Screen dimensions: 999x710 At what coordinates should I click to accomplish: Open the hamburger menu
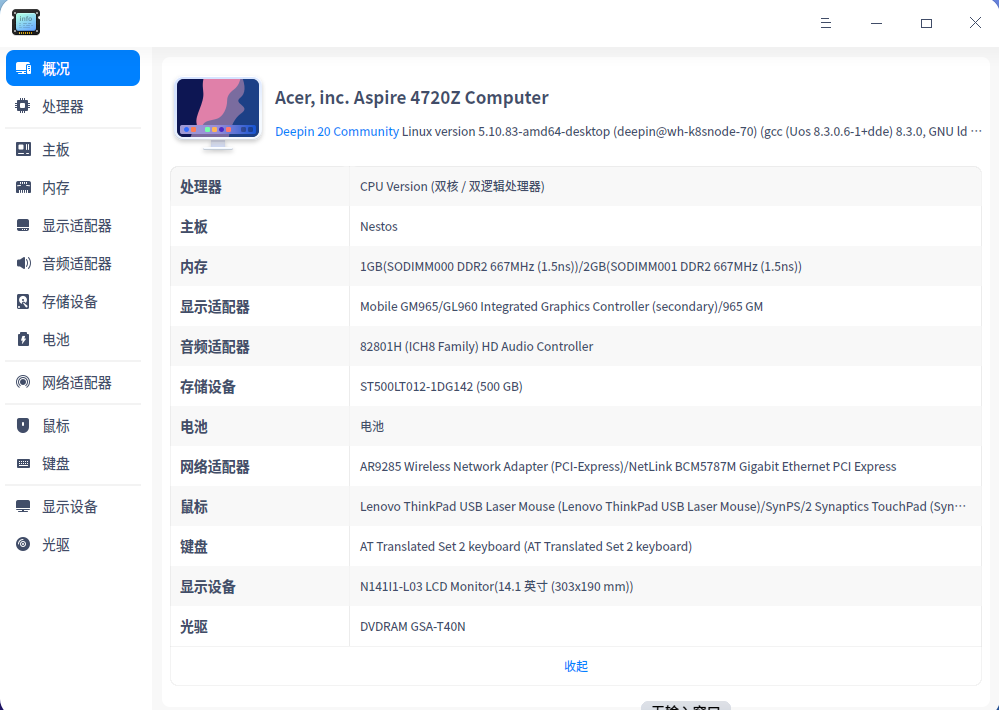(x=825, y=22)
